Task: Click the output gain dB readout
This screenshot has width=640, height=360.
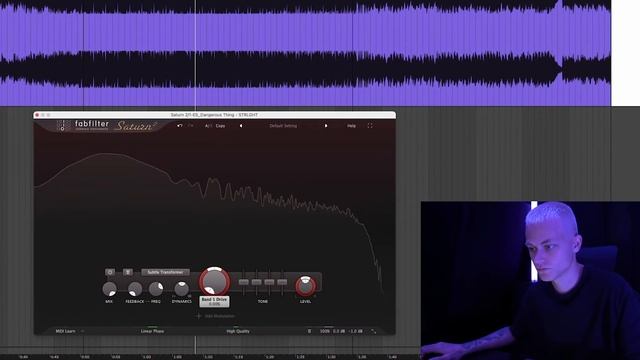Action: tap(356, 331)
